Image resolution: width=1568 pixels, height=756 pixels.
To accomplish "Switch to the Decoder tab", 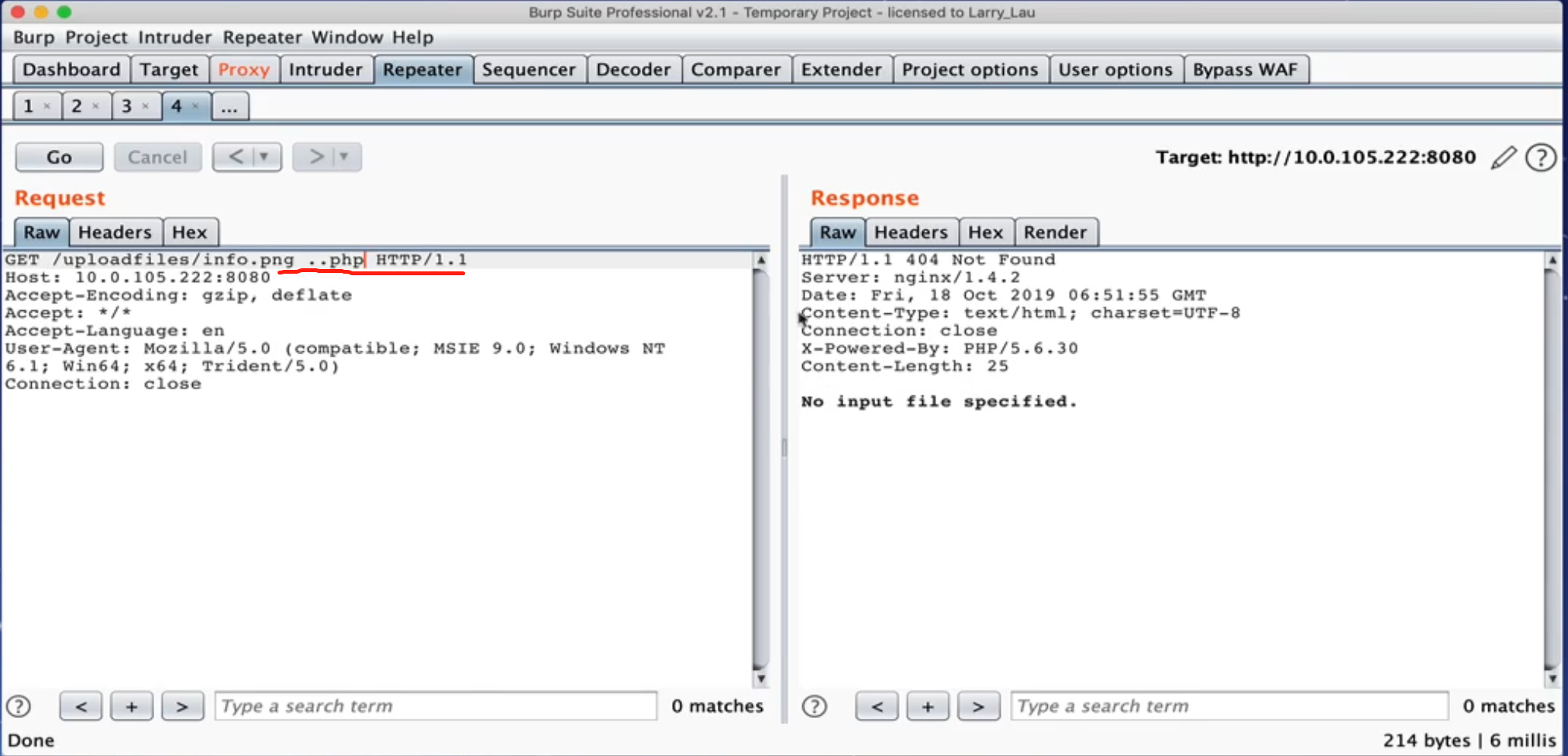I will tap(633, 70).
